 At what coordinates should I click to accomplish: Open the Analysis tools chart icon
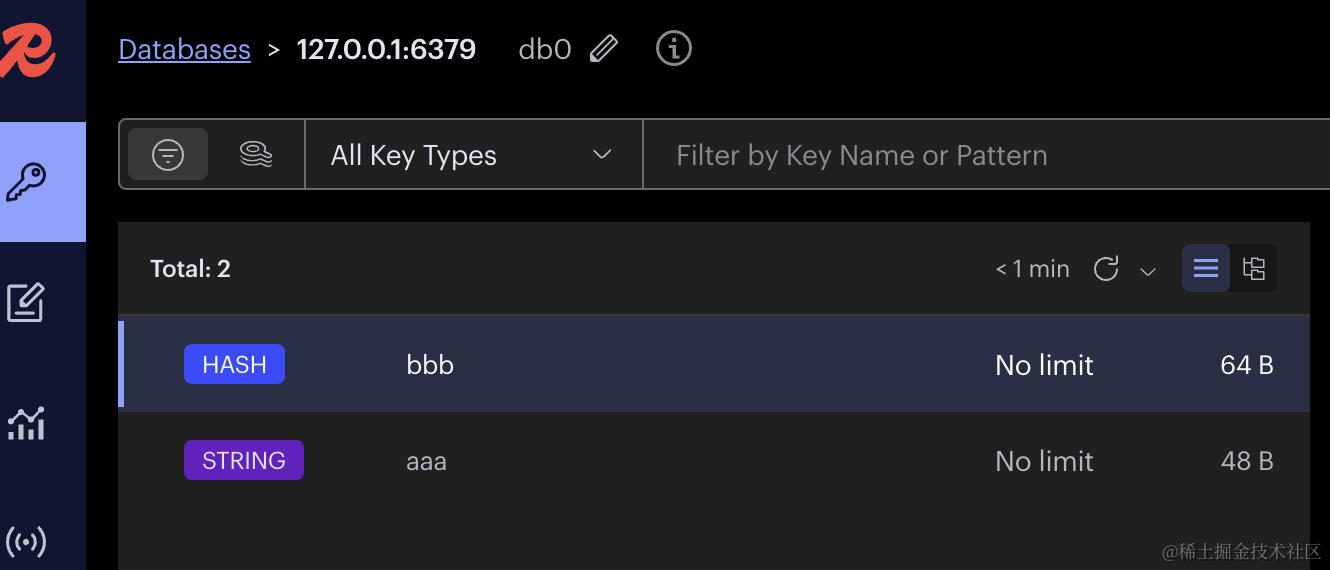26,423
